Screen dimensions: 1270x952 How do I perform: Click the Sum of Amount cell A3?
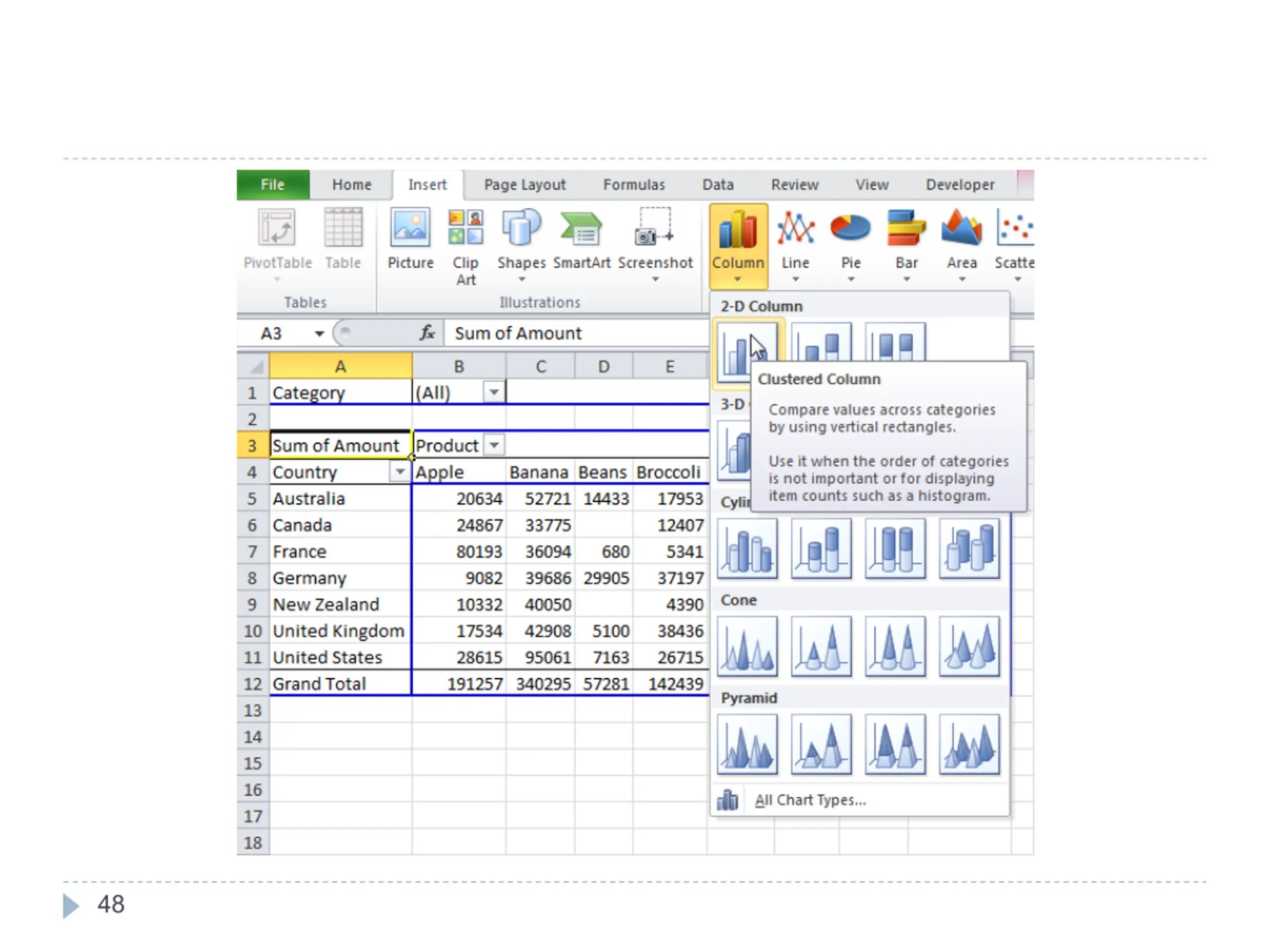pos(340,445)
